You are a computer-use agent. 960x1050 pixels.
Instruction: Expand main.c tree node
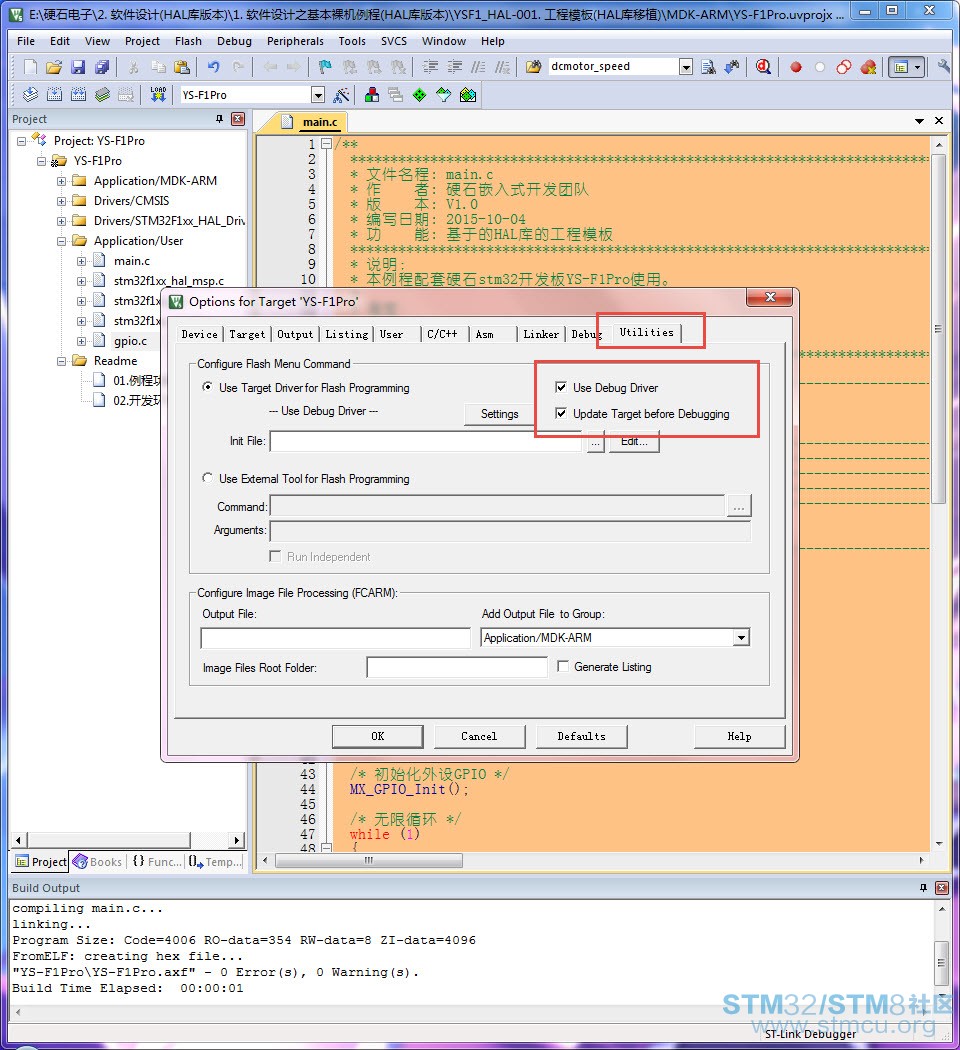click(x=82, y=261)
